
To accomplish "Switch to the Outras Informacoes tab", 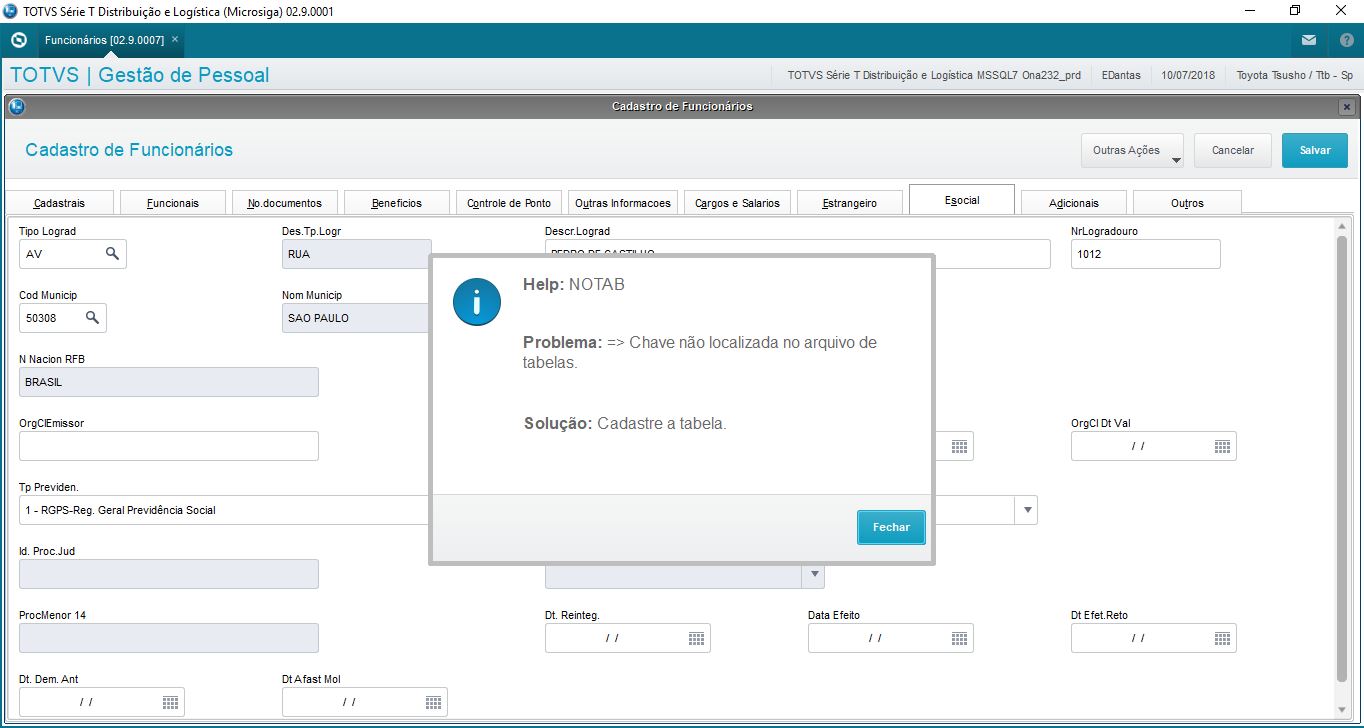I will point(623,203).
